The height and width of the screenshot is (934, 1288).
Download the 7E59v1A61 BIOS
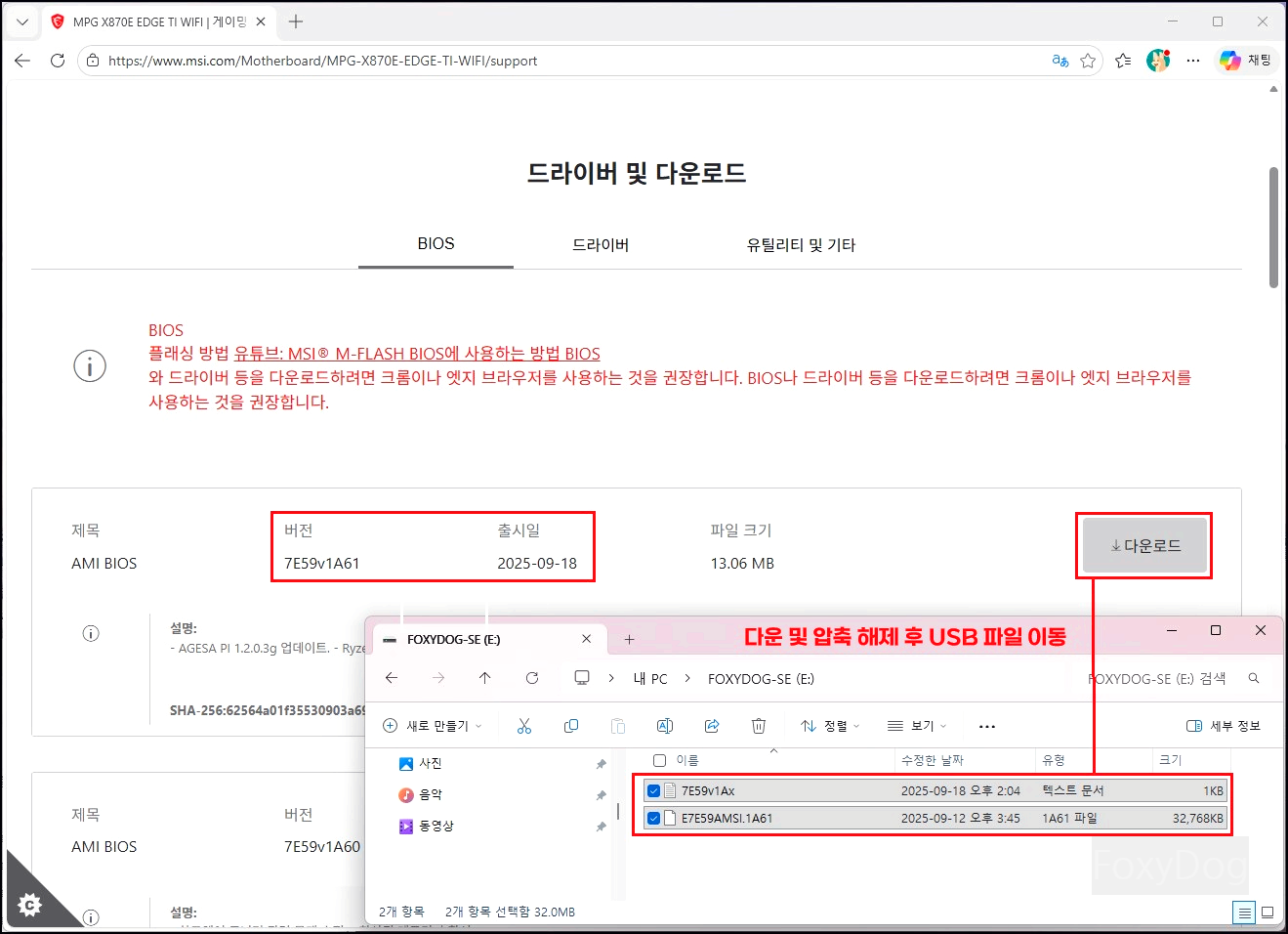[1145, 546]
